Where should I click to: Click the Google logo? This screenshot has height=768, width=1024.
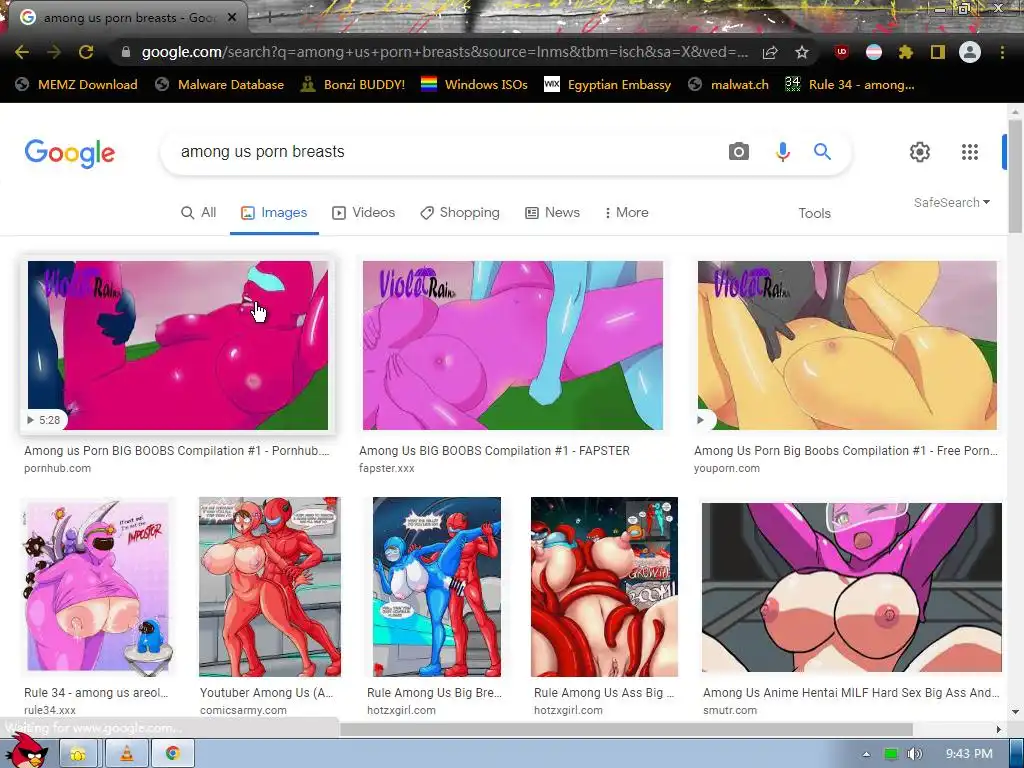(x=70, y=153)
